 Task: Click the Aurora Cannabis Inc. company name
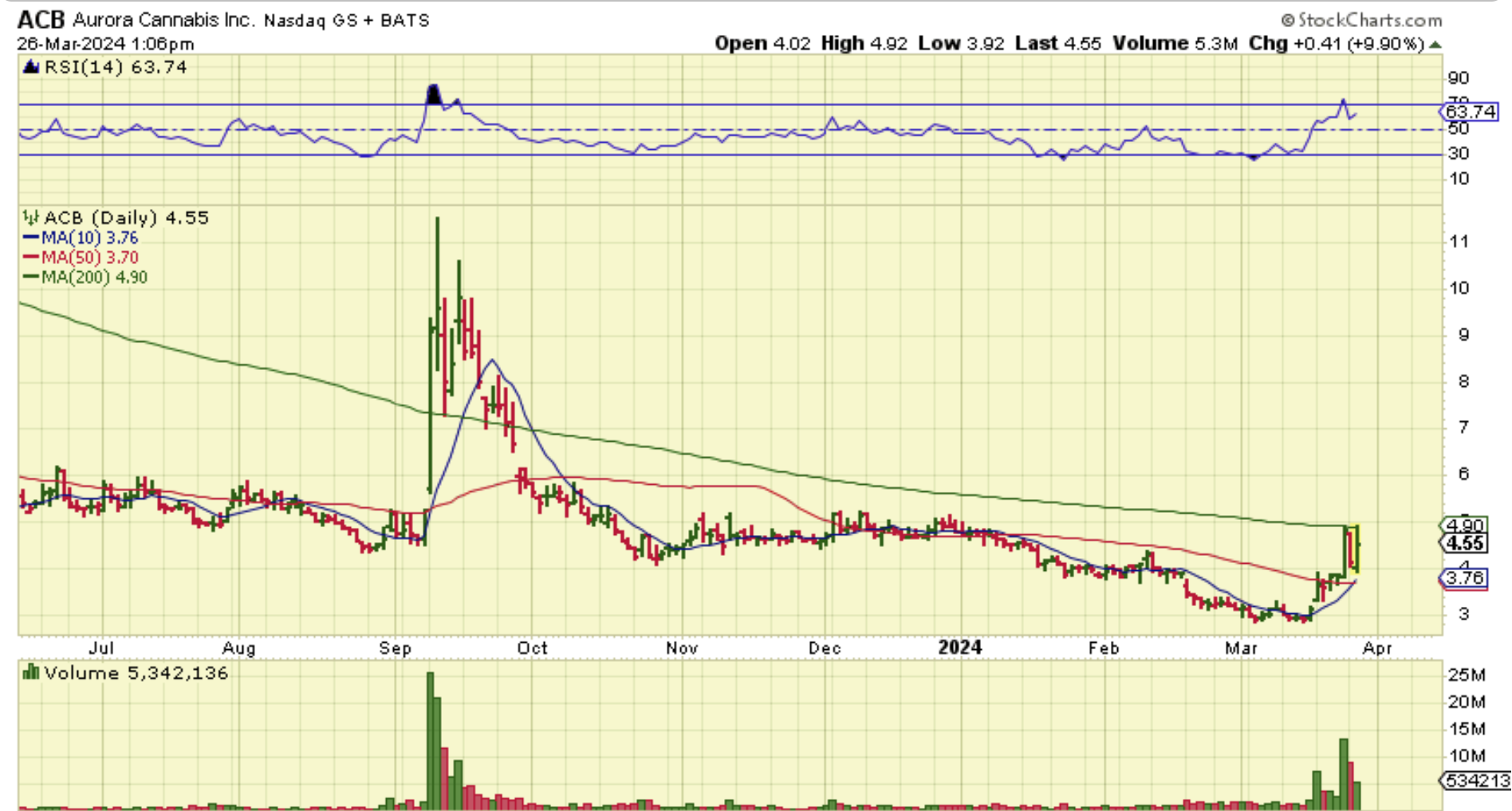pos(163,20)
